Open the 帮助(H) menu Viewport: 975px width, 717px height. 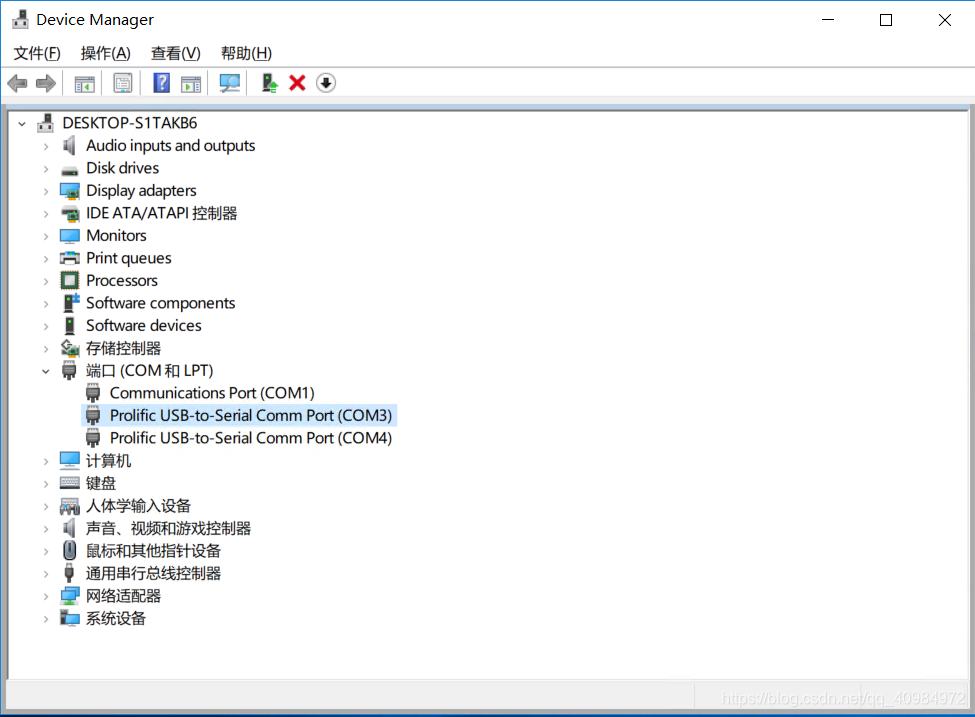[x=247, y=53]
